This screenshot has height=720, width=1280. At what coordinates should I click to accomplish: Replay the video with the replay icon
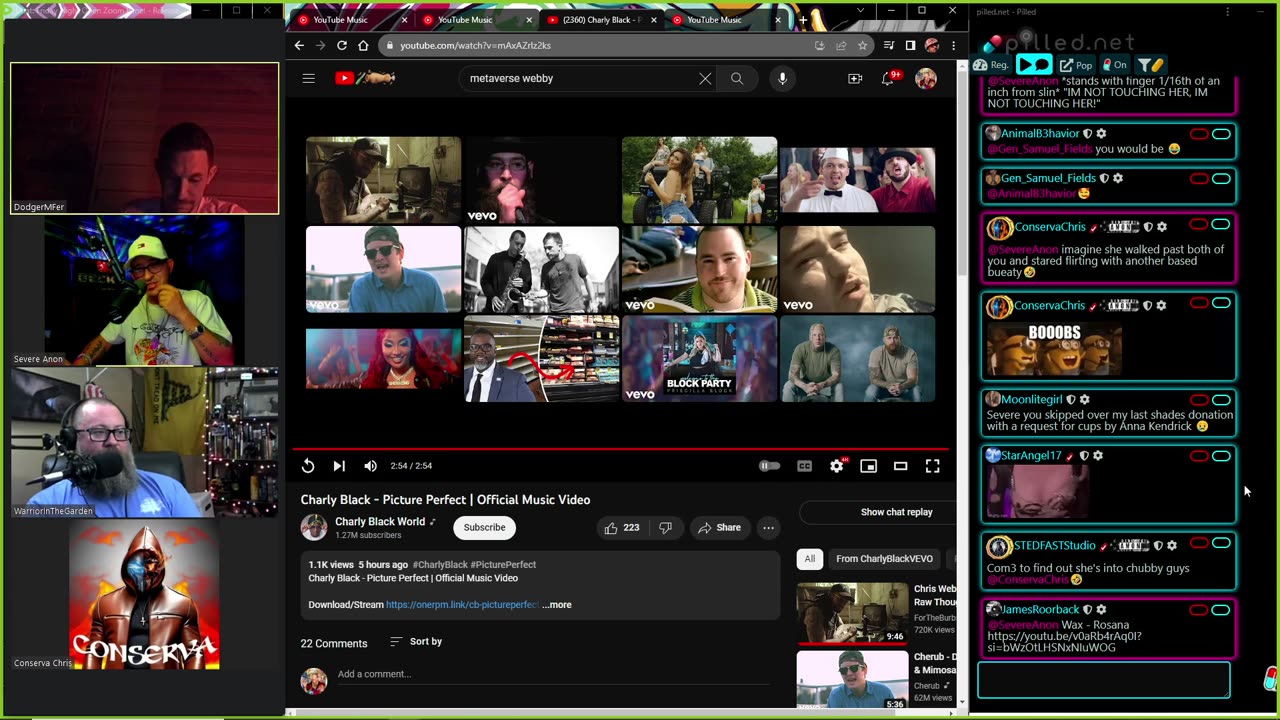[308, 466]
